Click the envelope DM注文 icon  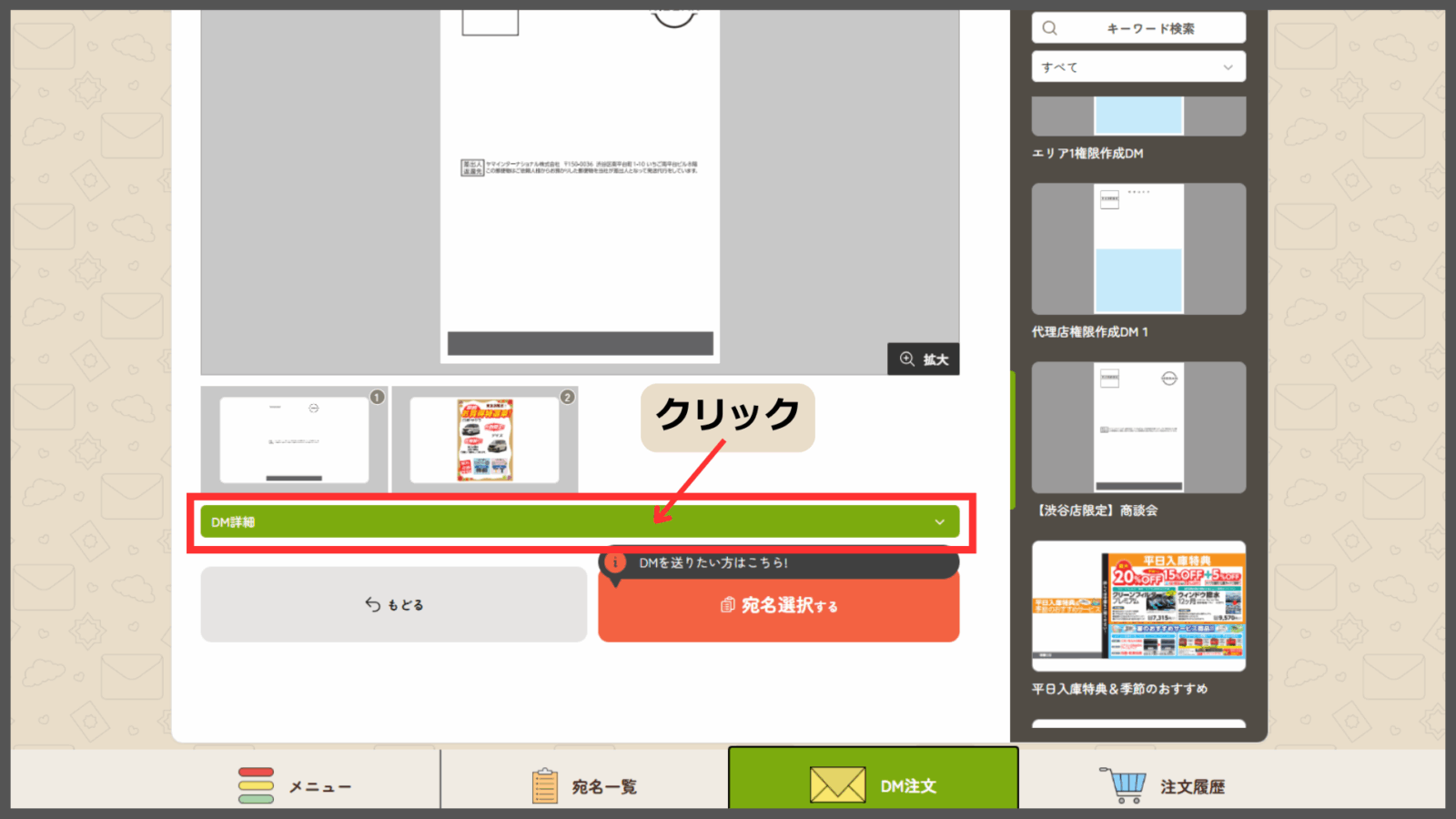[837, 785]
